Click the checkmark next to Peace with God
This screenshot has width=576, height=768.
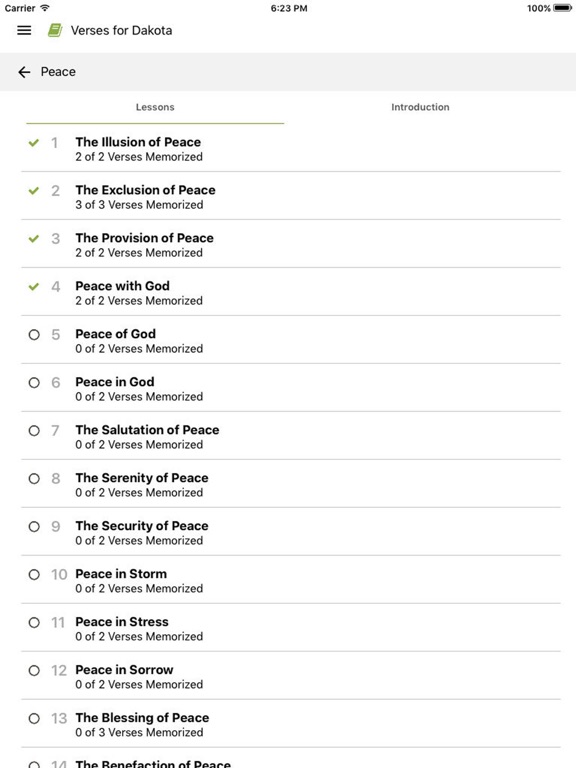click(x=34, y=287)
